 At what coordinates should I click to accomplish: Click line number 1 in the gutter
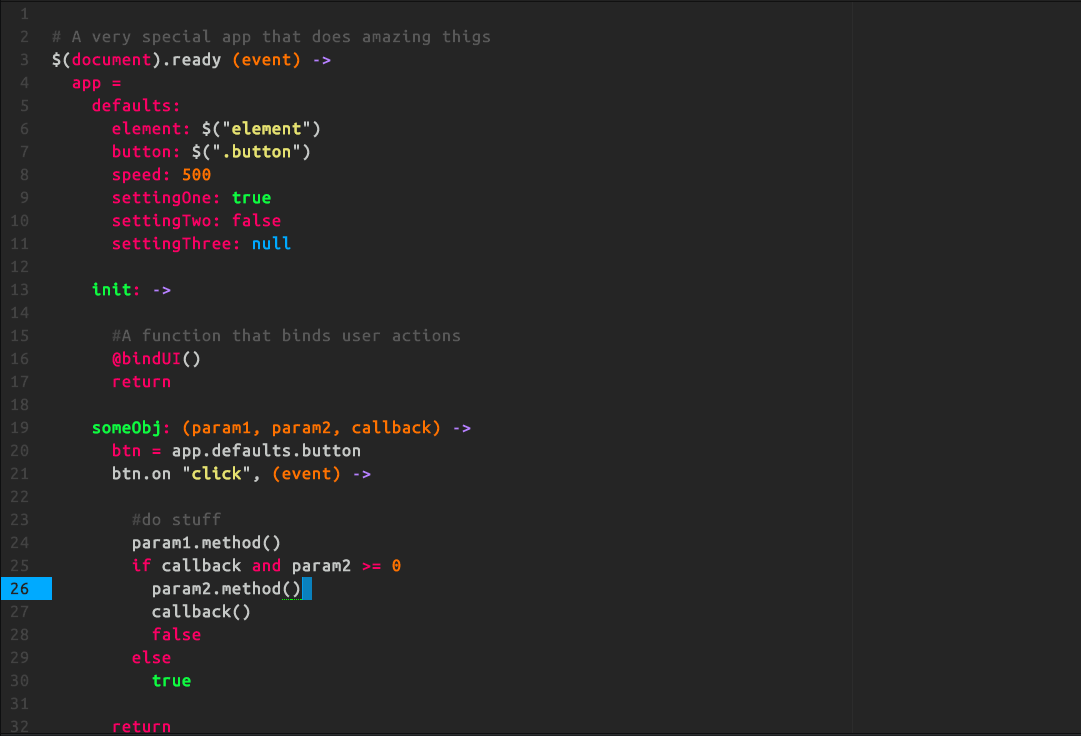point(22,13)
